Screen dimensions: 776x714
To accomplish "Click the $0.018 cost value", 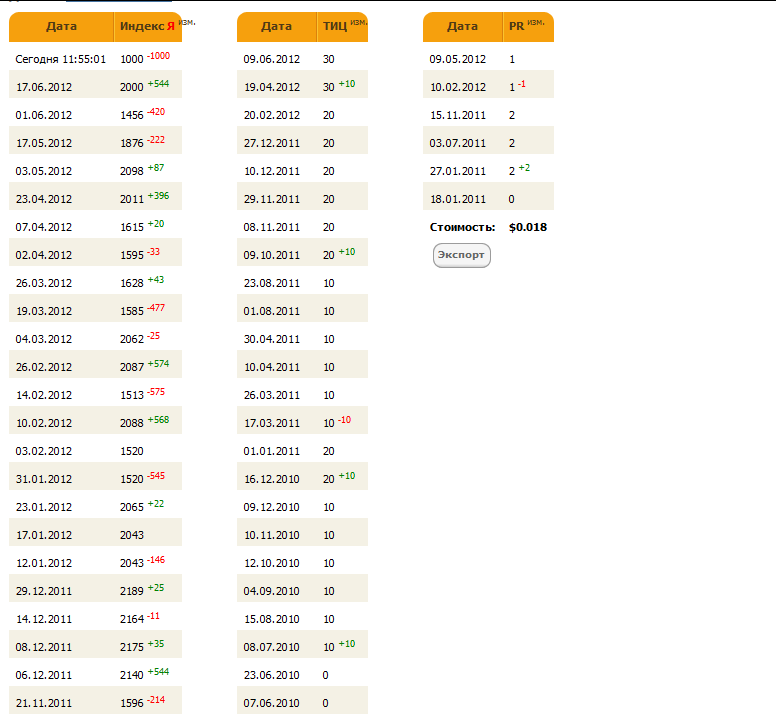I will [x=528, y=227].
